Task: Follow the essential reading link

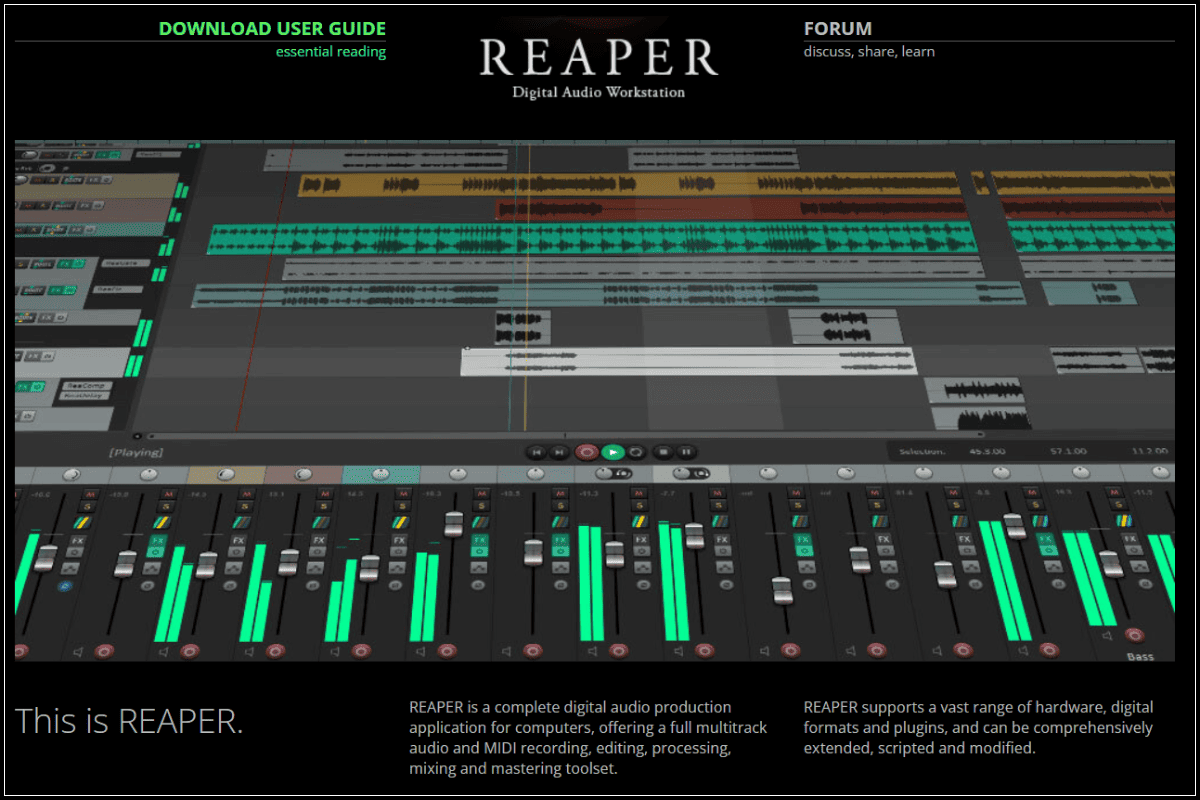Action: coord(331,51)
